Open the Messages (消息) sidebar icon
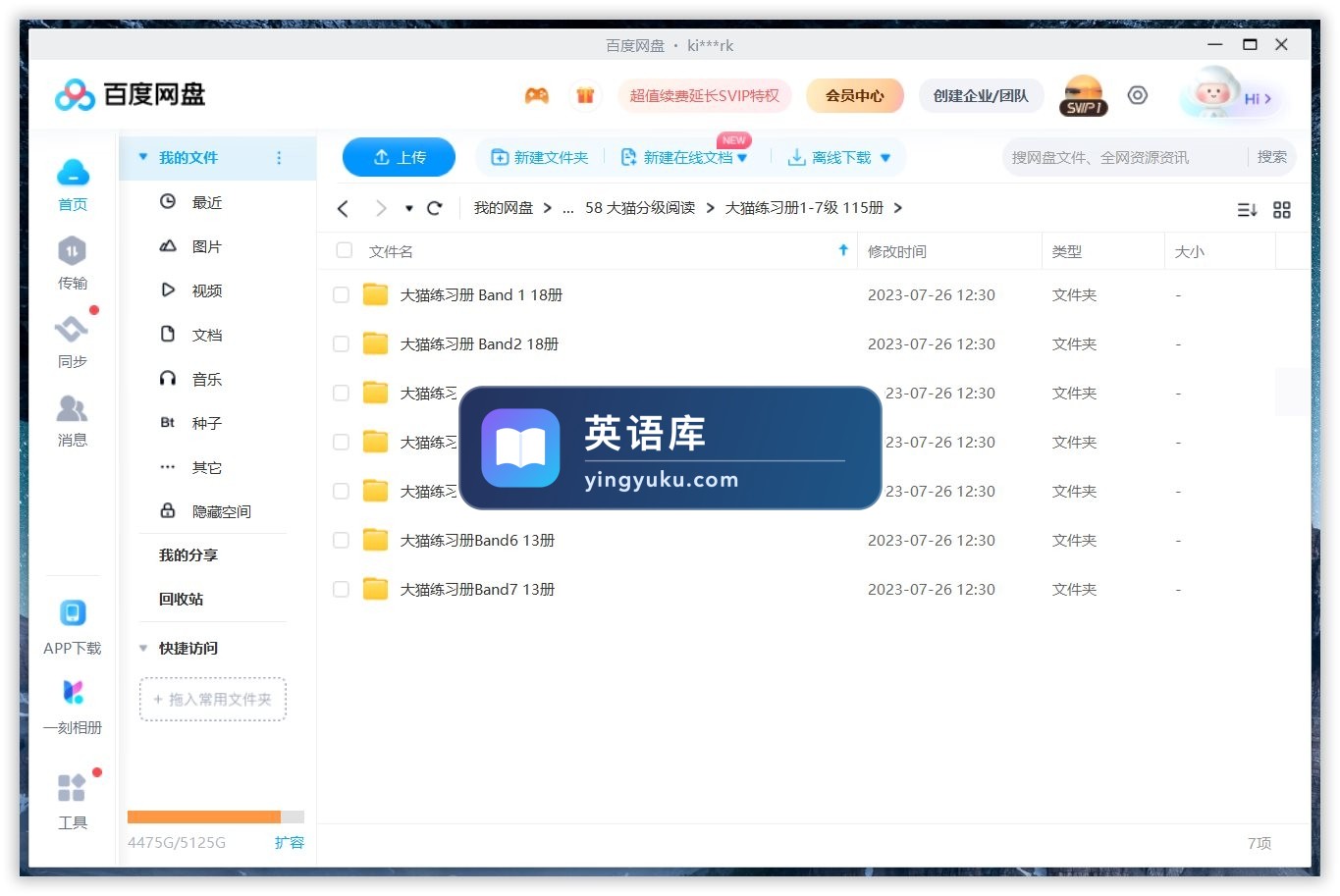The image size is (1340, 896). coord(73,408)
